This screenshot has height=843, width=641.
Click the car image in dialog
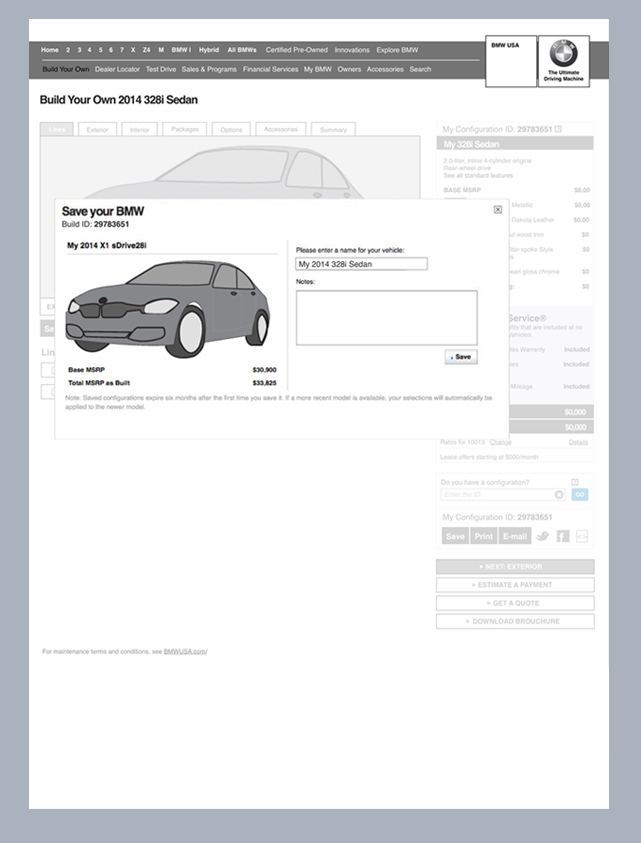(167, 308)
